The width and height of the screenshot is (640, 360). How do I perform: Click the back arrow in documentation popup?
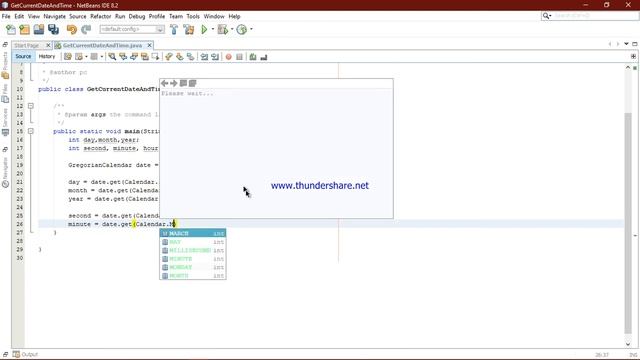pyautogui.click(x=164, y=83)
